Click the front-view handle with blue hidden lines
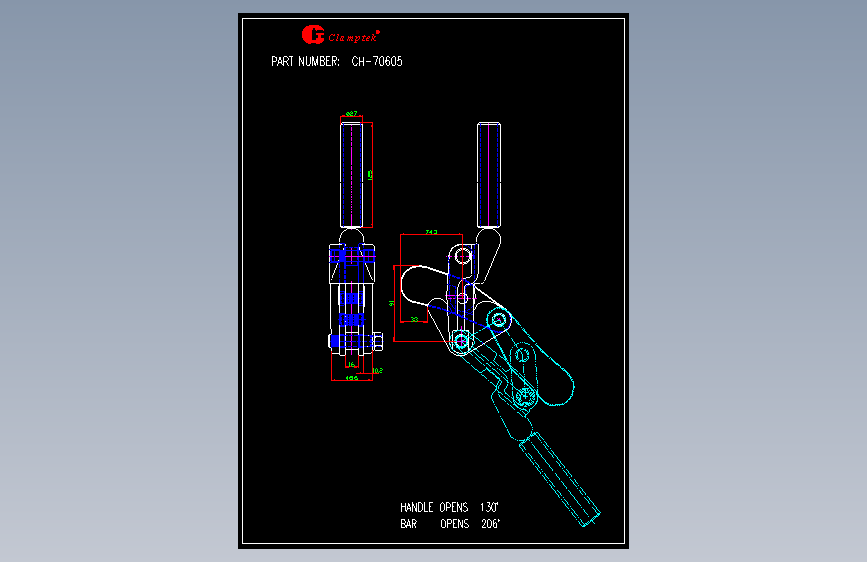Image resolution: width=867 pixels, height=562 pixels. [x=352, y=175]
